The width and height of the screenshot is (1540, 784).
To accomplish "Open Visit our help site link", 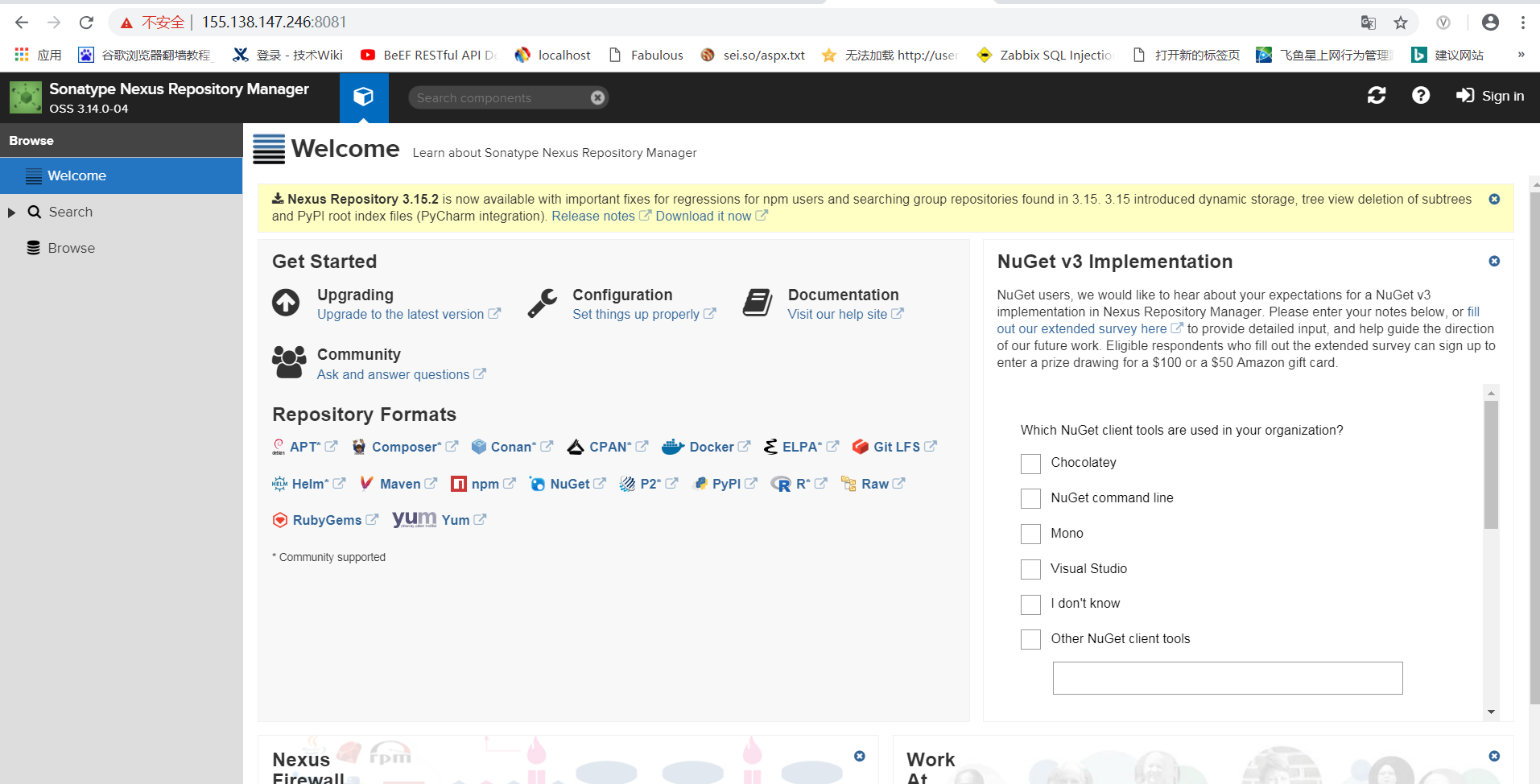I will tap(845, 314).
